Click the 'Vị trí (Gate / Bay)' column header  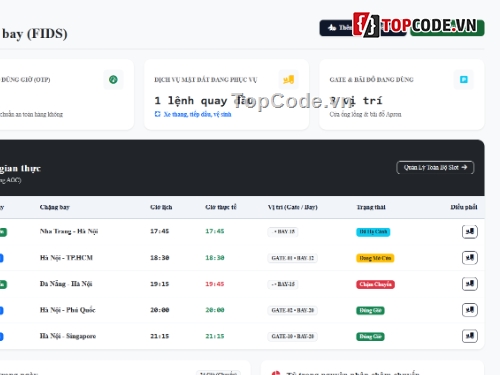293,207
